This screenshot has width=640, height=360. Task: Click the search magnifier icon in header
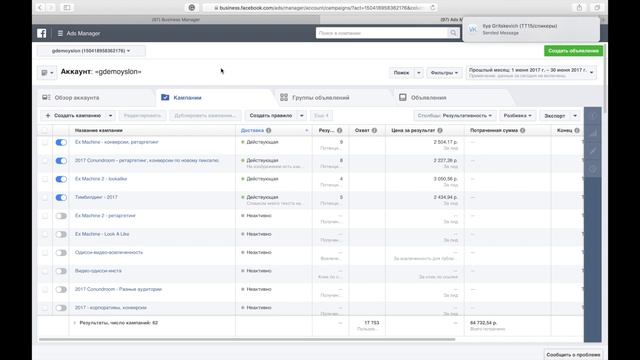point(453,33)
